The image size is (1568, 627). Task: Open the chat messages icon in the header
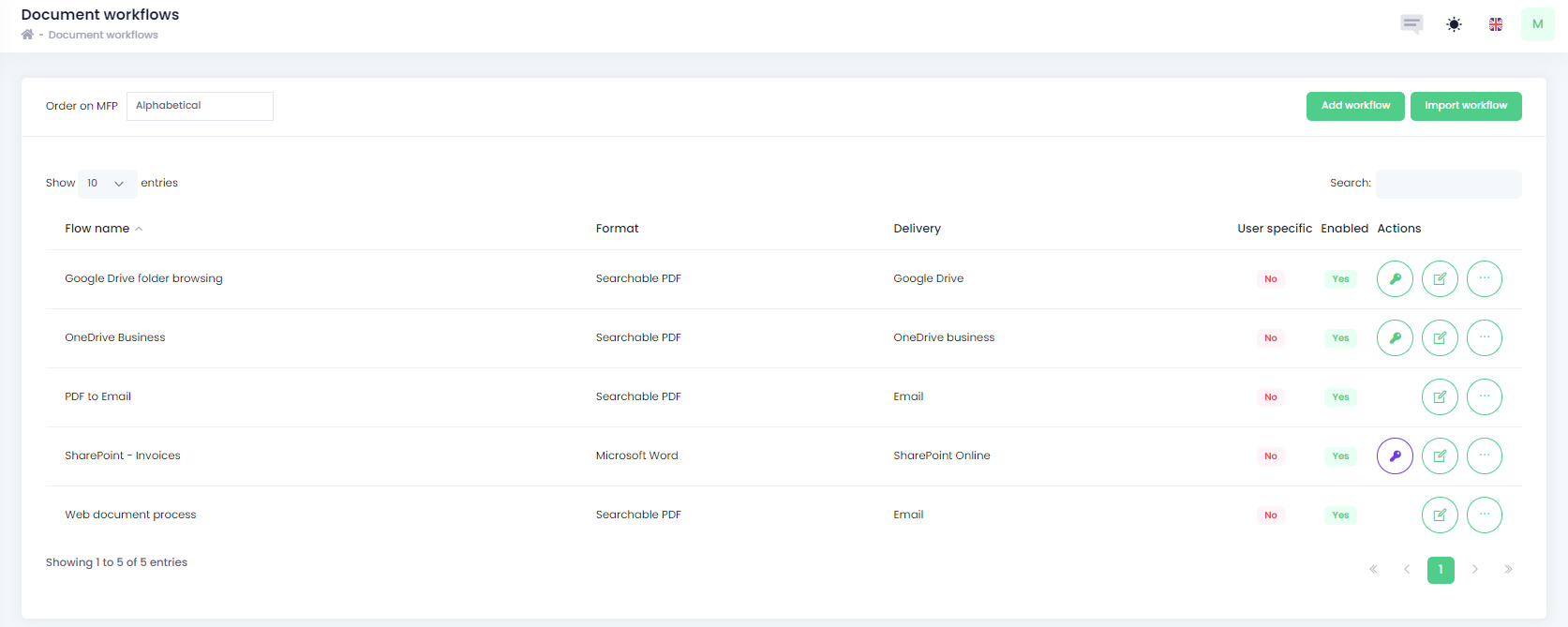[x=1411, y=24]
